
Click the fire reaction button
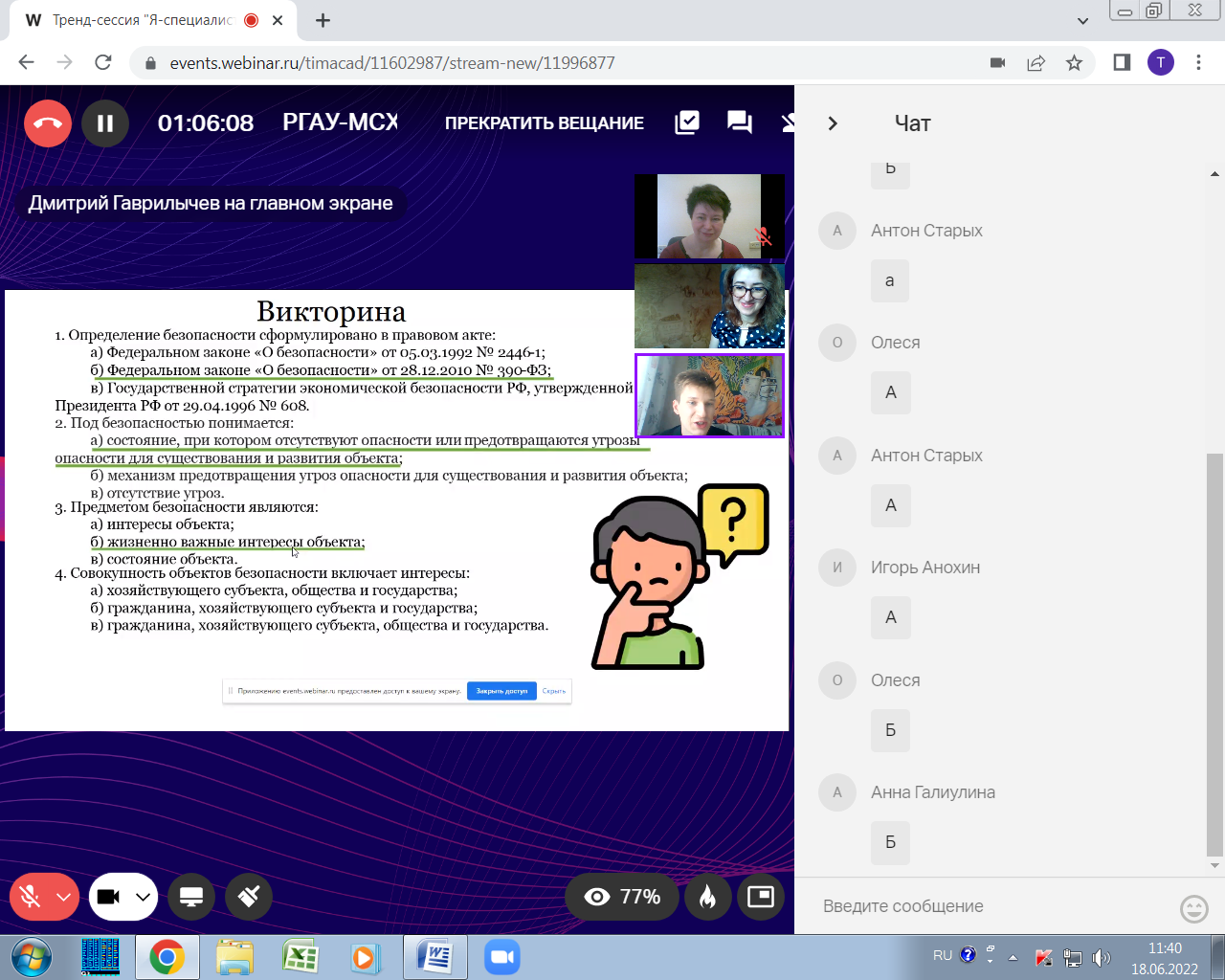tap(708, 897)
